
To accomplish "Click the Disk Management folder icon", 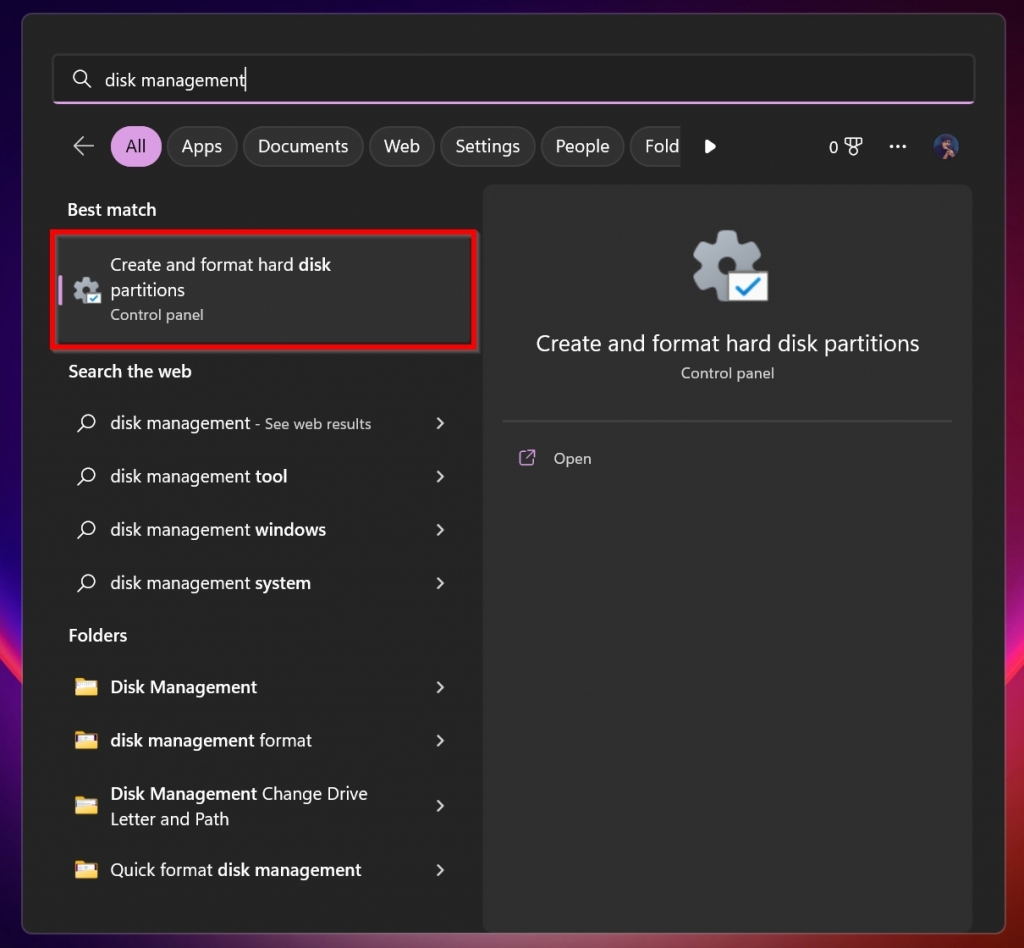I will click(86, 687).
